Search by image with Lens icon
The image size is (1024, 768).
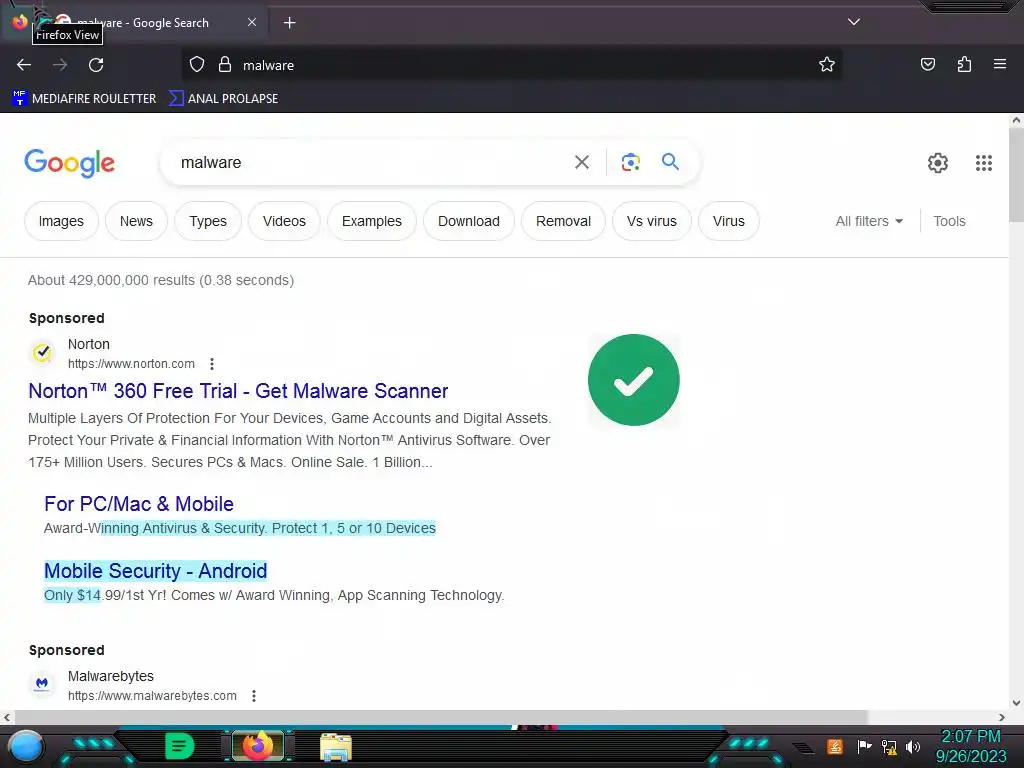(x=631, y=162)
